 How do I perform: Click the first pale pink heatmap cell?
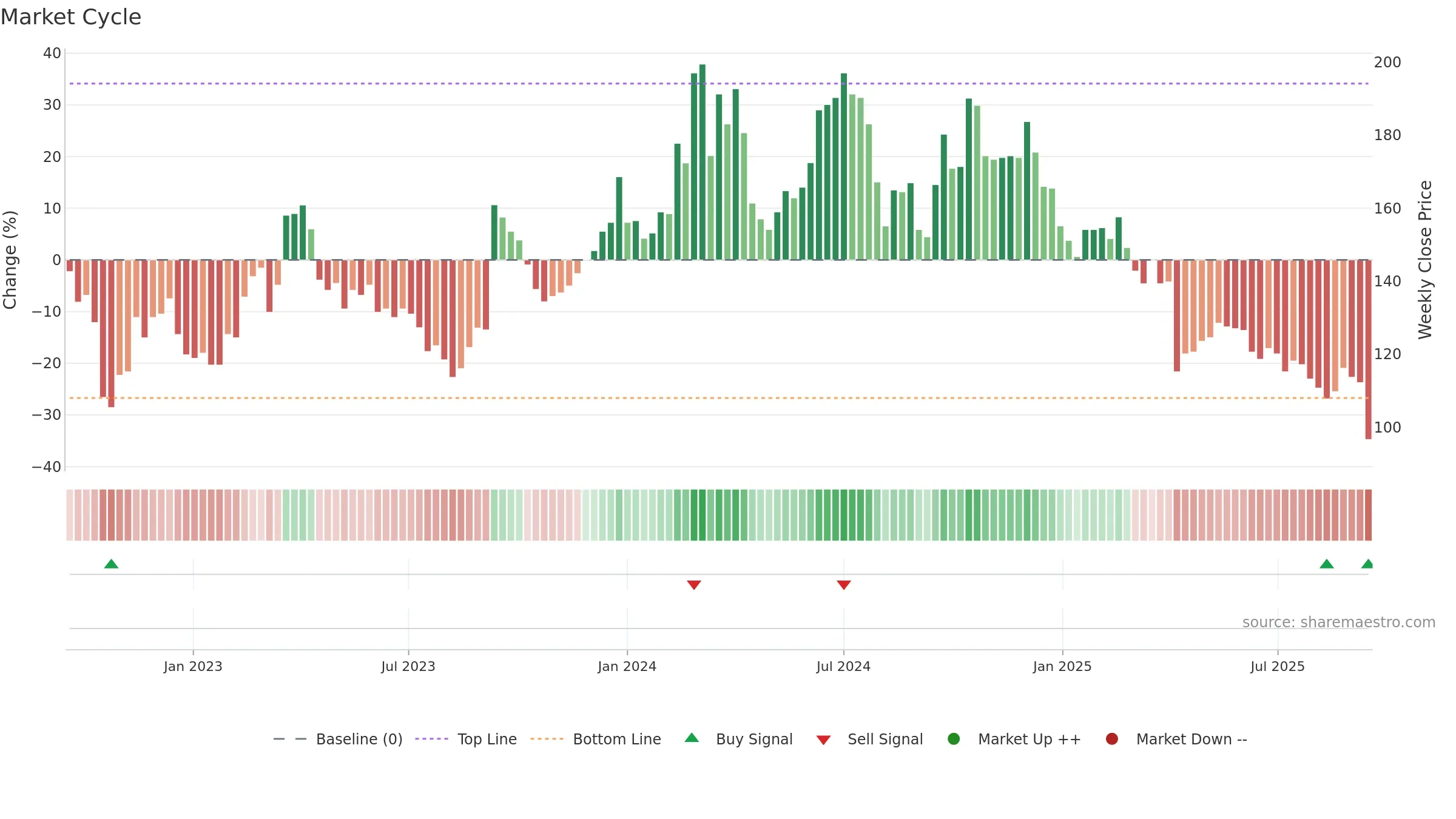tap(70, 515)
